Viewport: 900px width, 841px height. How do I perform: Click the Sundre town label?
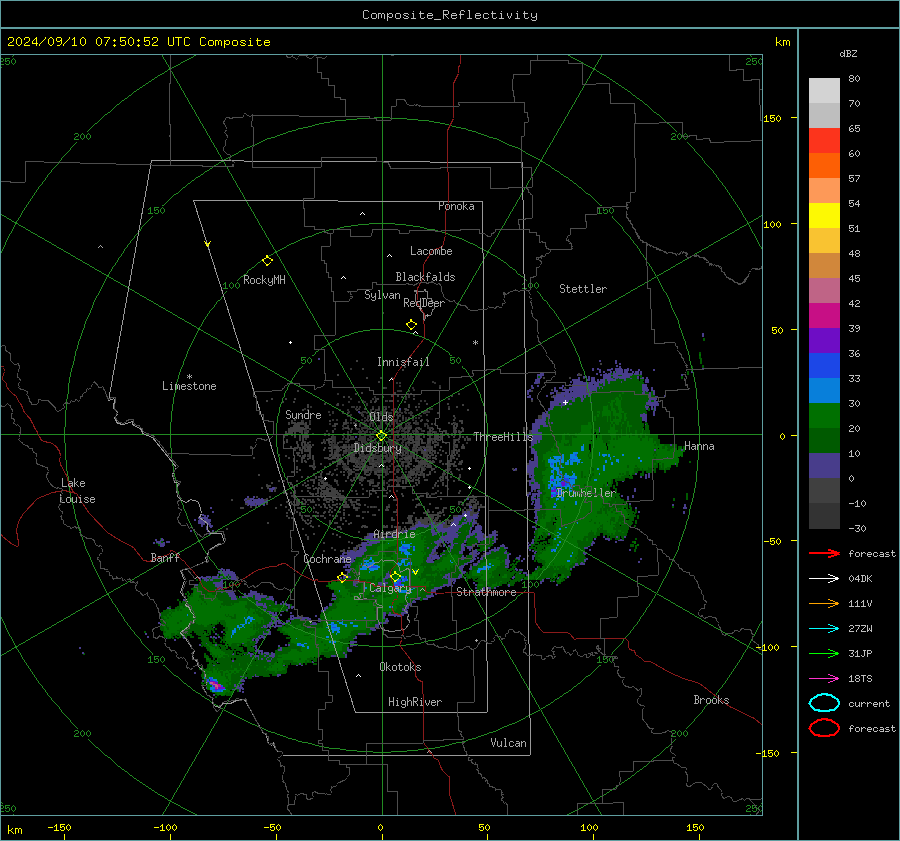(x=303, y=414)
